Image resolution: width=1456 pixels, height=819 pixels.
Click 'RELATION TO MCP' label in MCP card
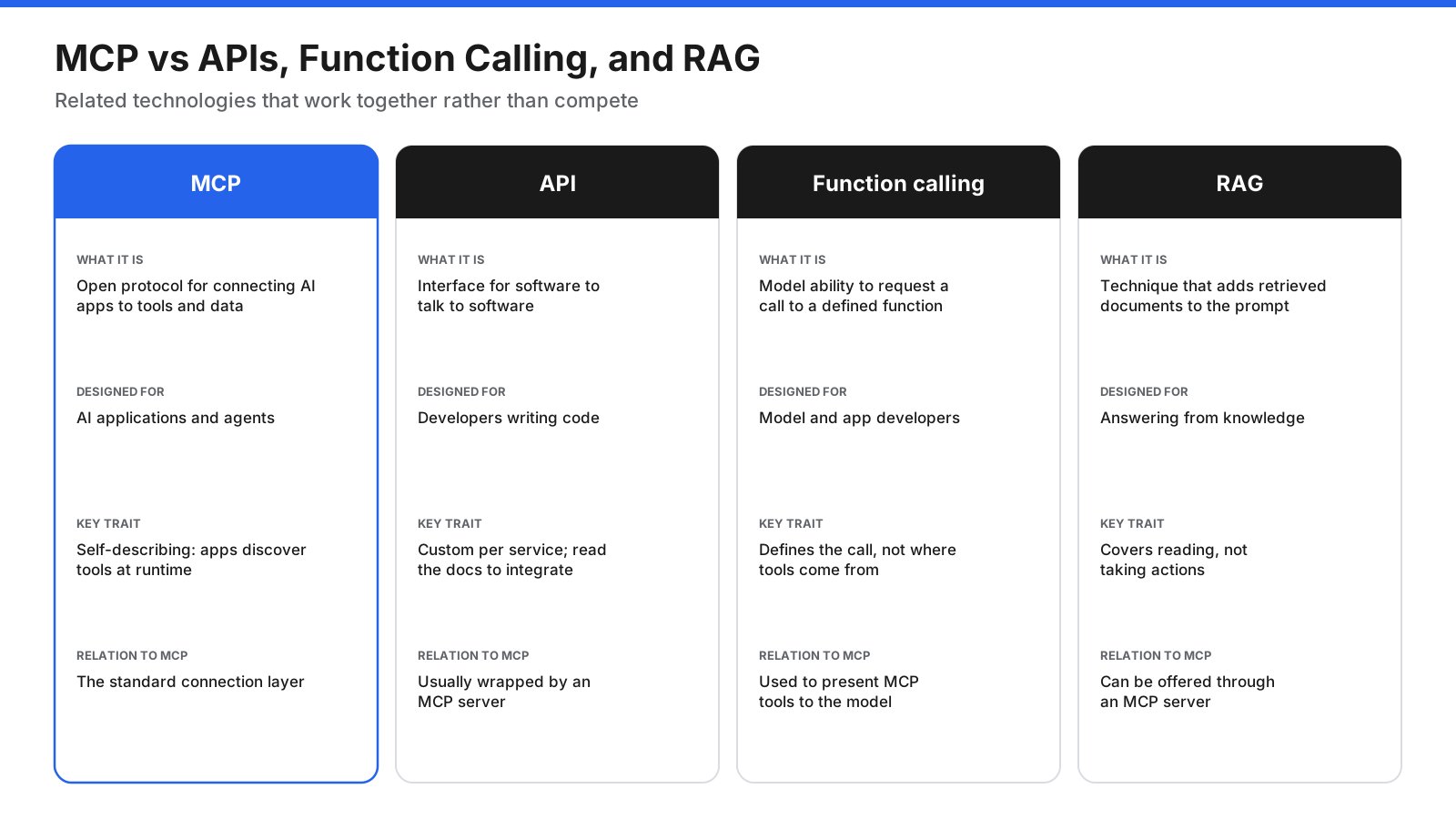[x=132, y=655]
